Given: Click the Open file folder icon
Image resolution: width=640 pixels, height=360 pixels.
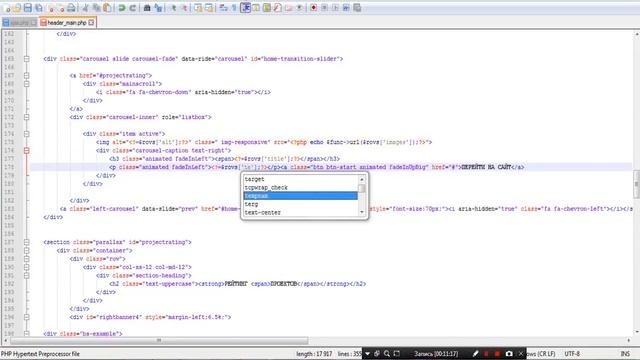Looking at the screenshot, I should coord(17,8).
